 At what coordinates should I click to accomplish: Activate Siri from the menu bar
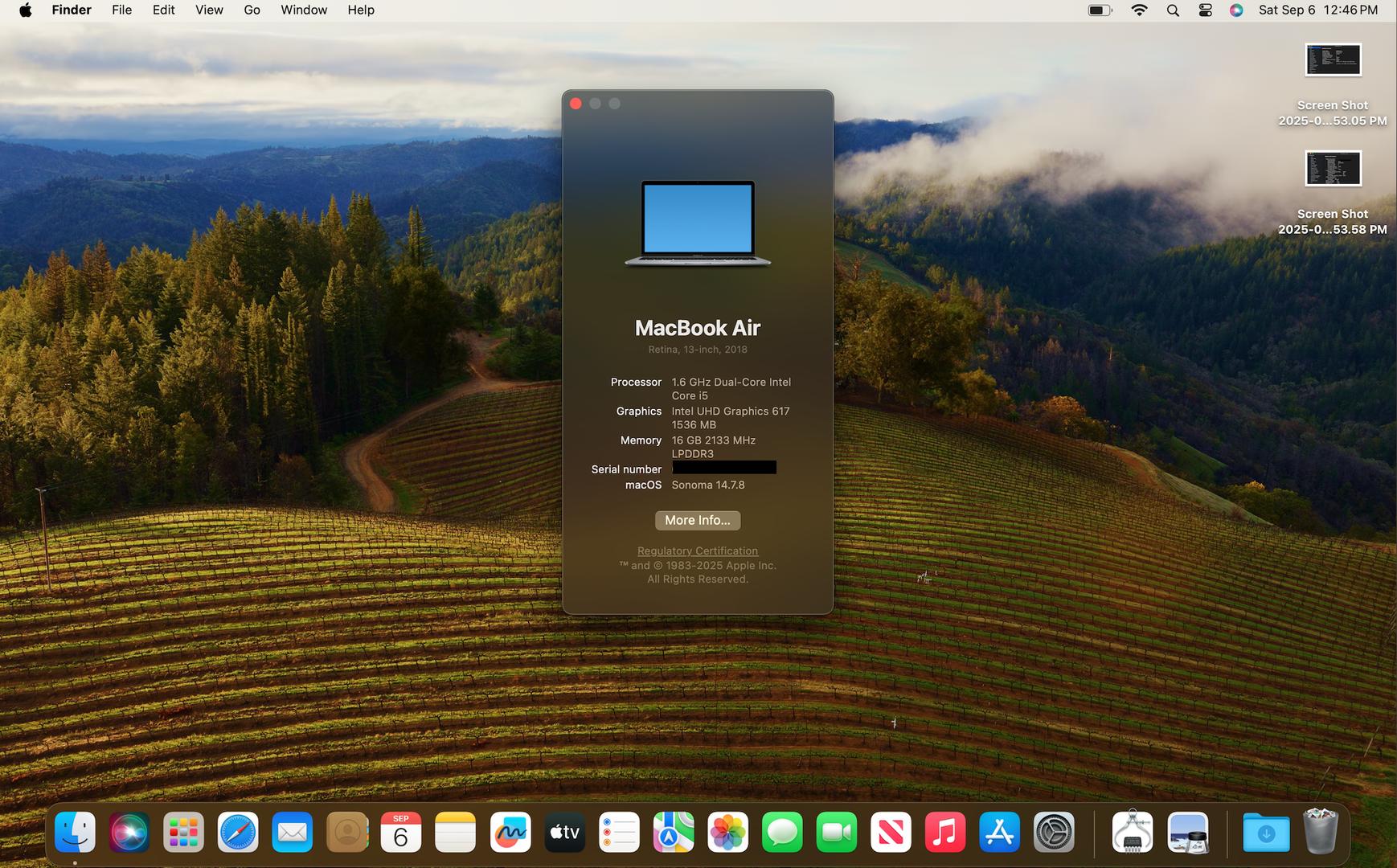[1236, 10]
